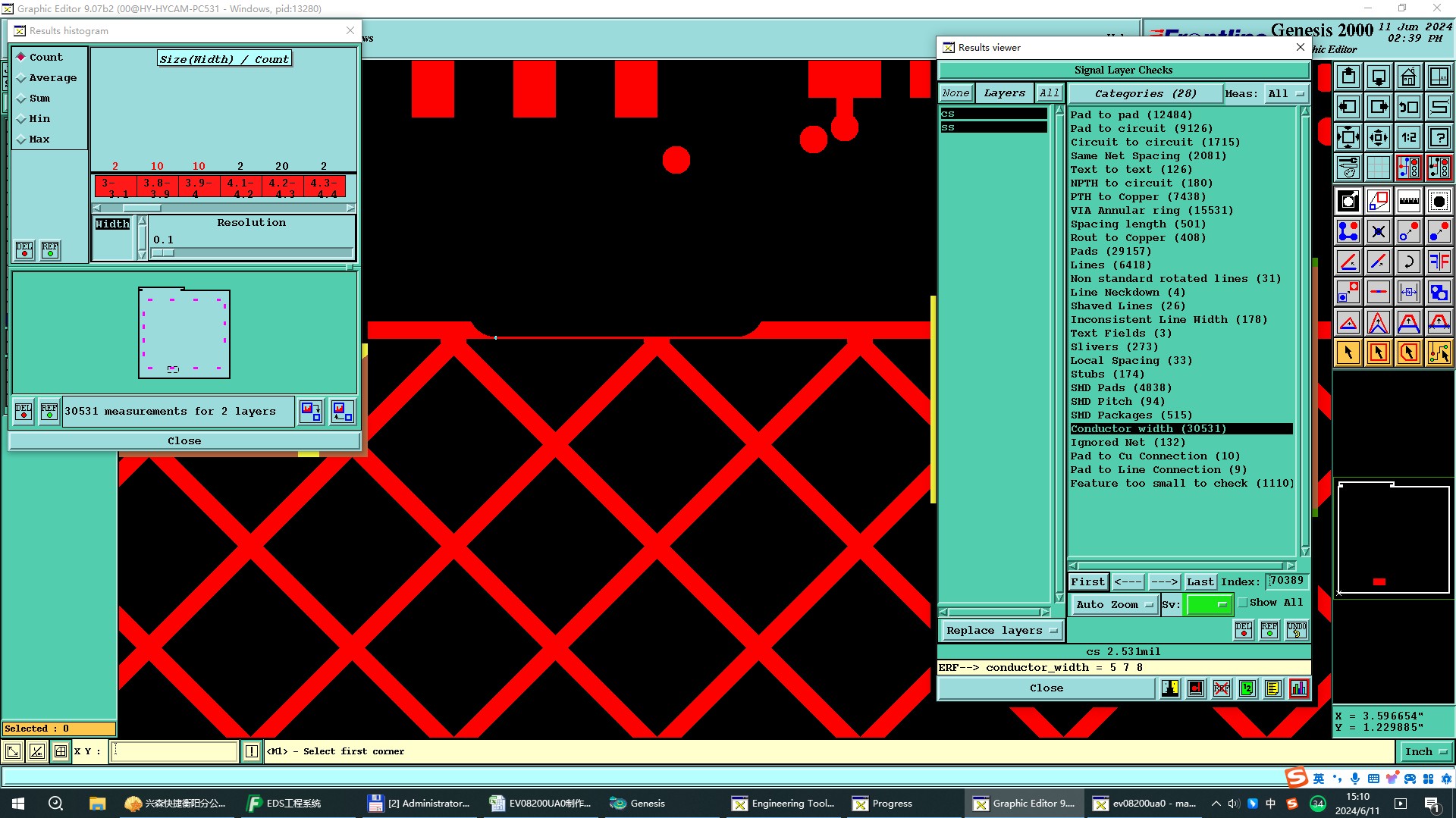
Task: Select the Count radio option
Action: coord(40,58)
